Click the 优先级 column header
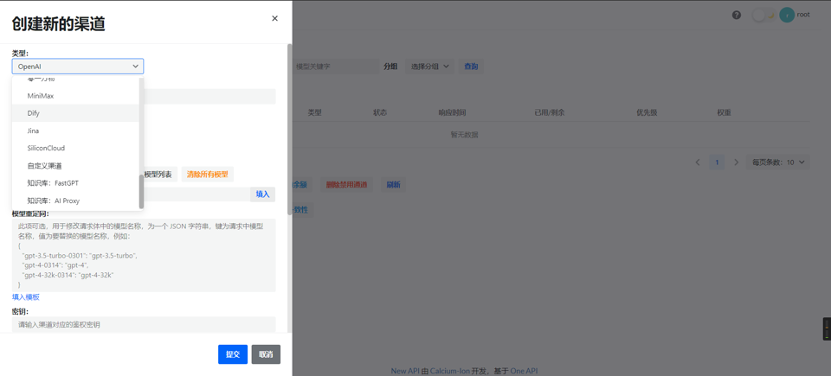832x376 pixels. (647, 113)
